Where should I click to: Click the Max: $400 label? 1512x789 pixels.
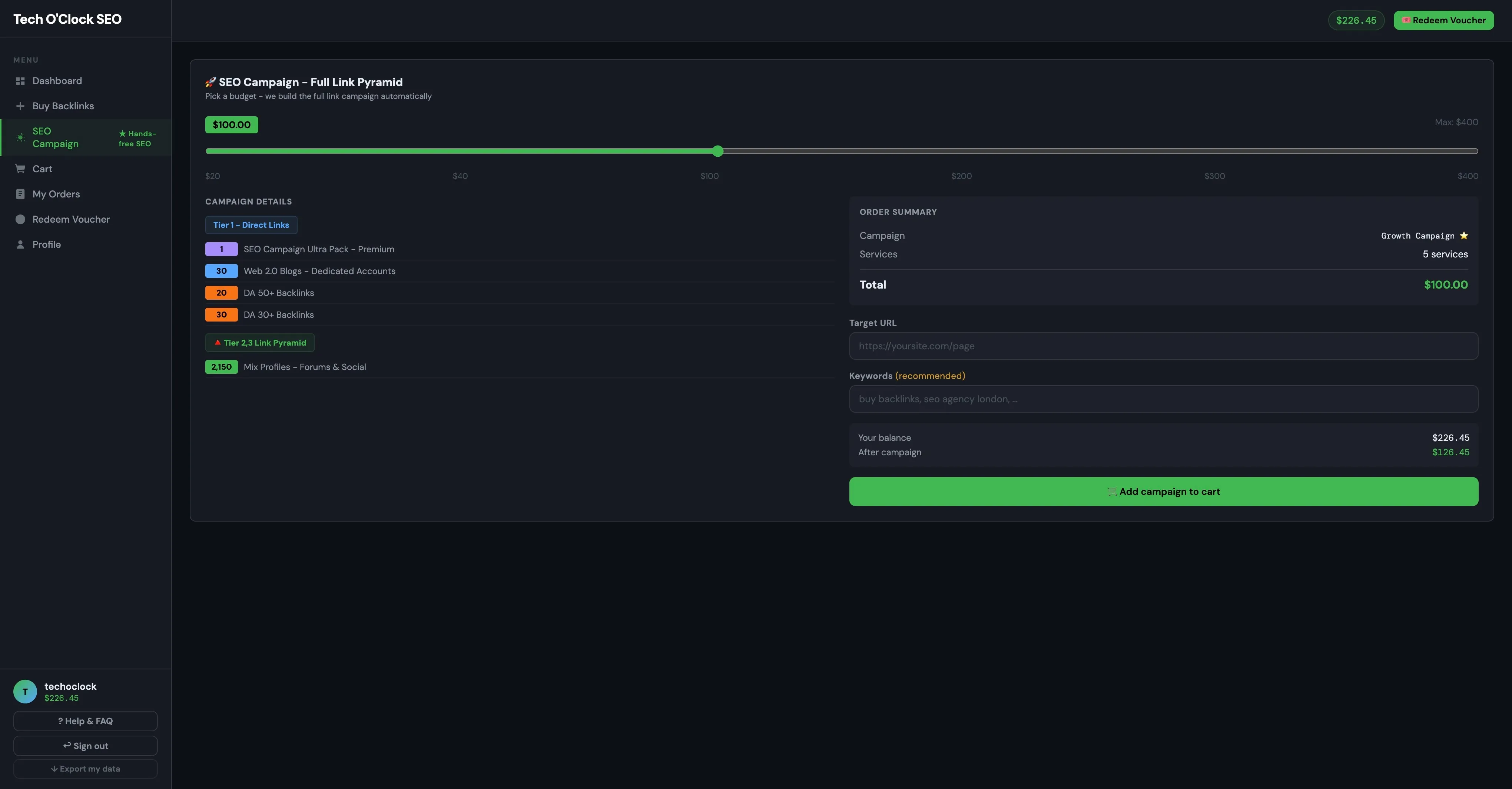[x=1456, y=122]
